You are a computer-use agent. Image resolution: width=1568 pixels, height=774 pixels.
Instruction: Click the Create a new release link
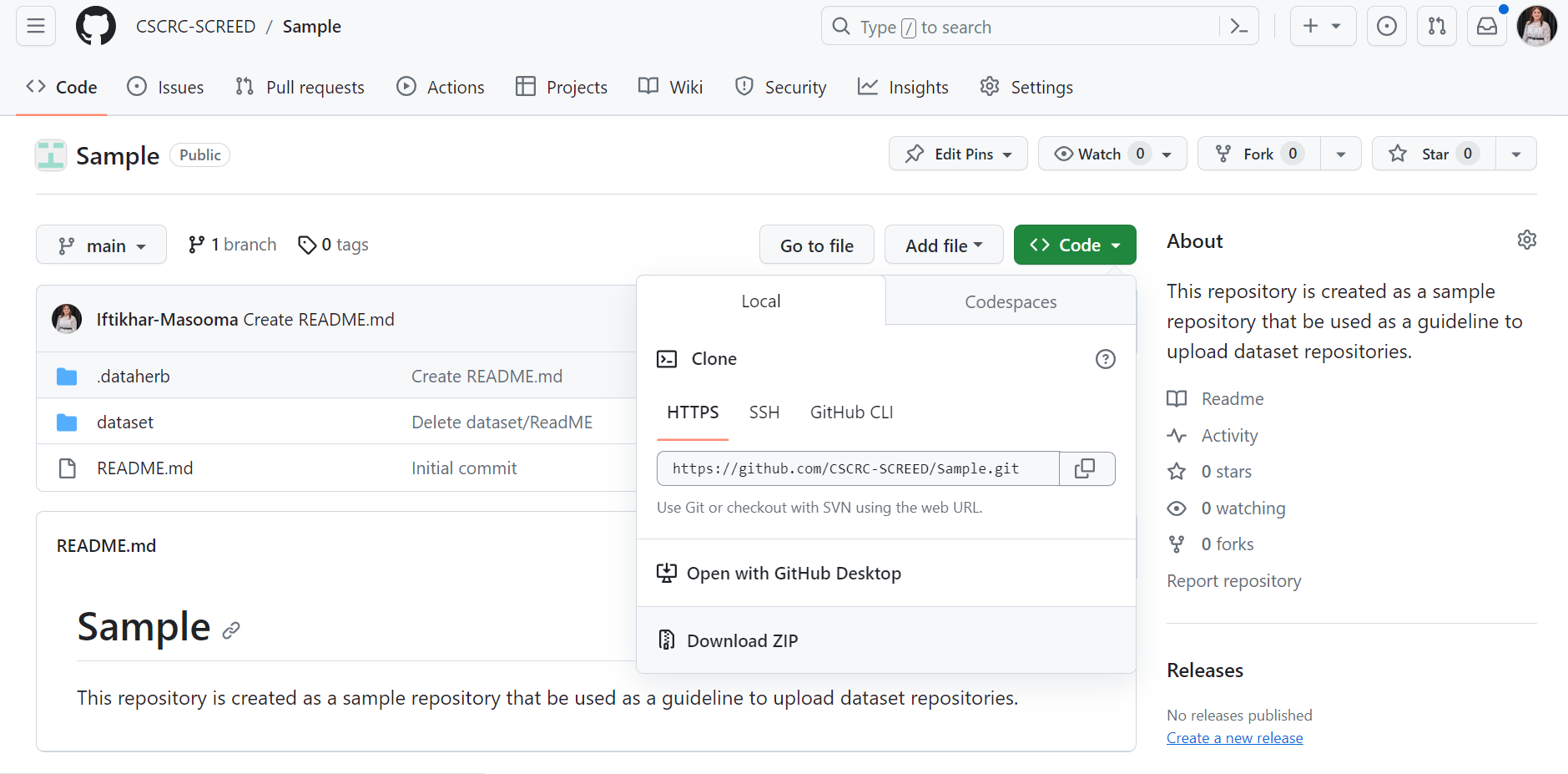[1234, 738]
